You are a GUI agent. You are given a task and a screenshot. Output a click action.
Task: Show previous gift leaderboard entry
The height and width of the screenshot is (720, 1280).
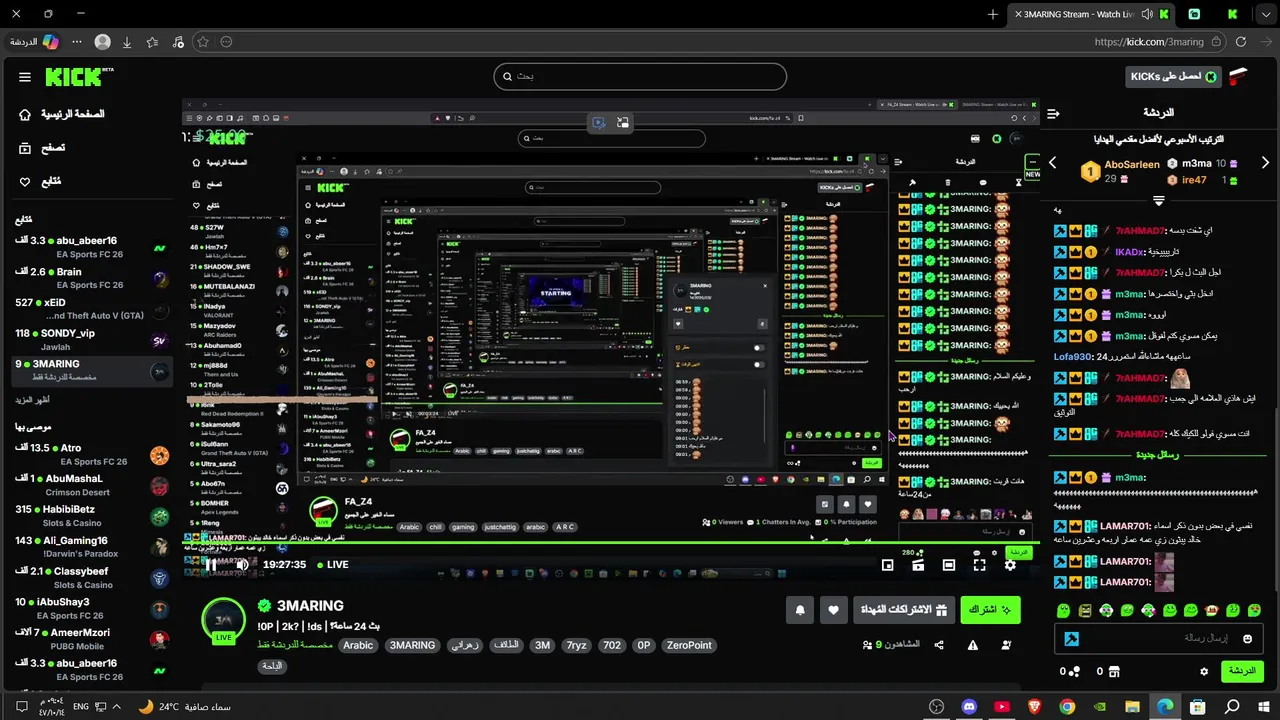tap(1052, 163)
